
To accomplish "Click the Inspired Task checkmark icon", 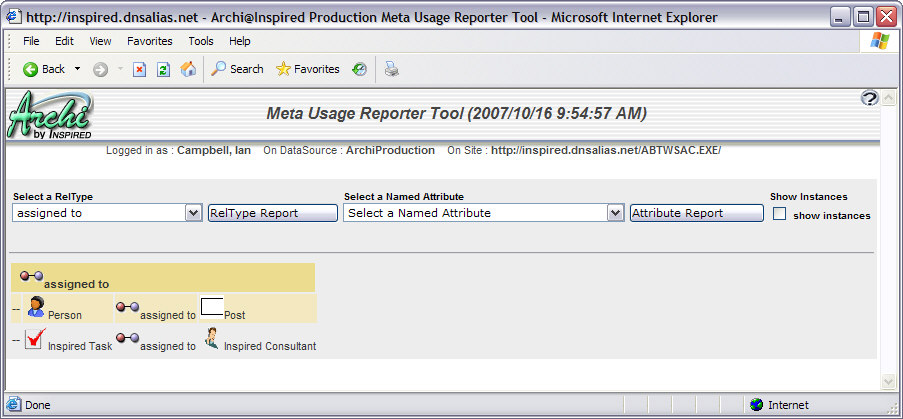I will click(35, 339).
